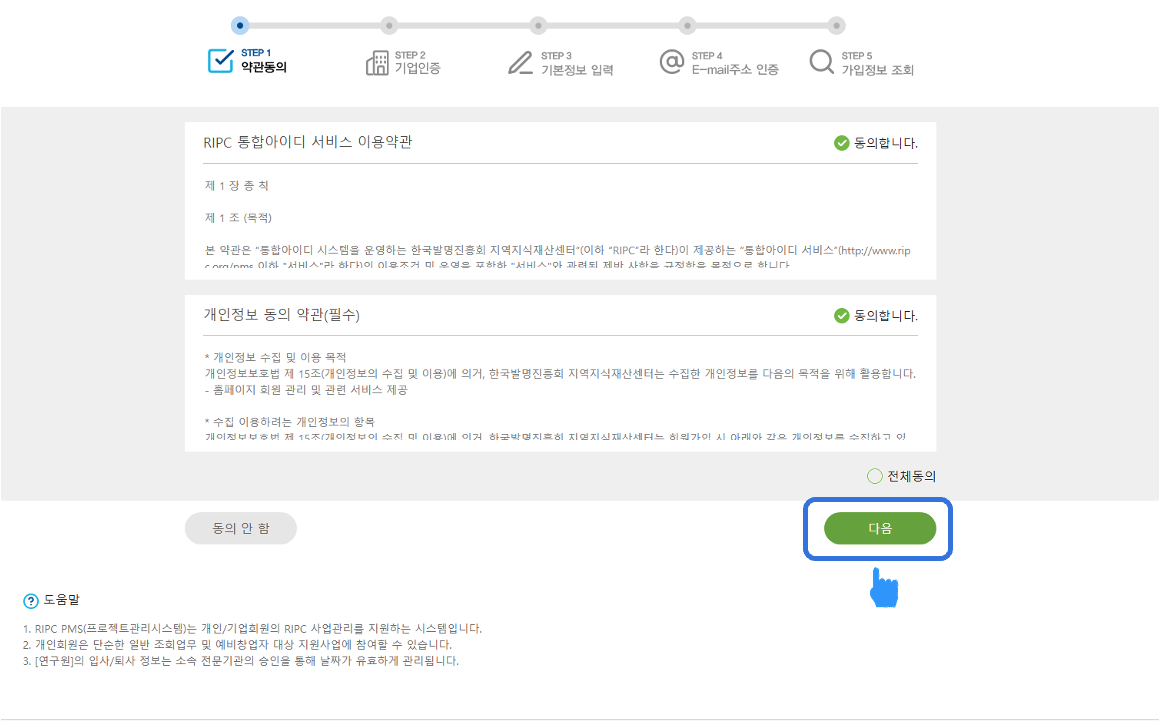Image resolution: width=1160 pixels, height=722 pixels.
Task: Click the active first progress dot
Action: tap(239, 25)
